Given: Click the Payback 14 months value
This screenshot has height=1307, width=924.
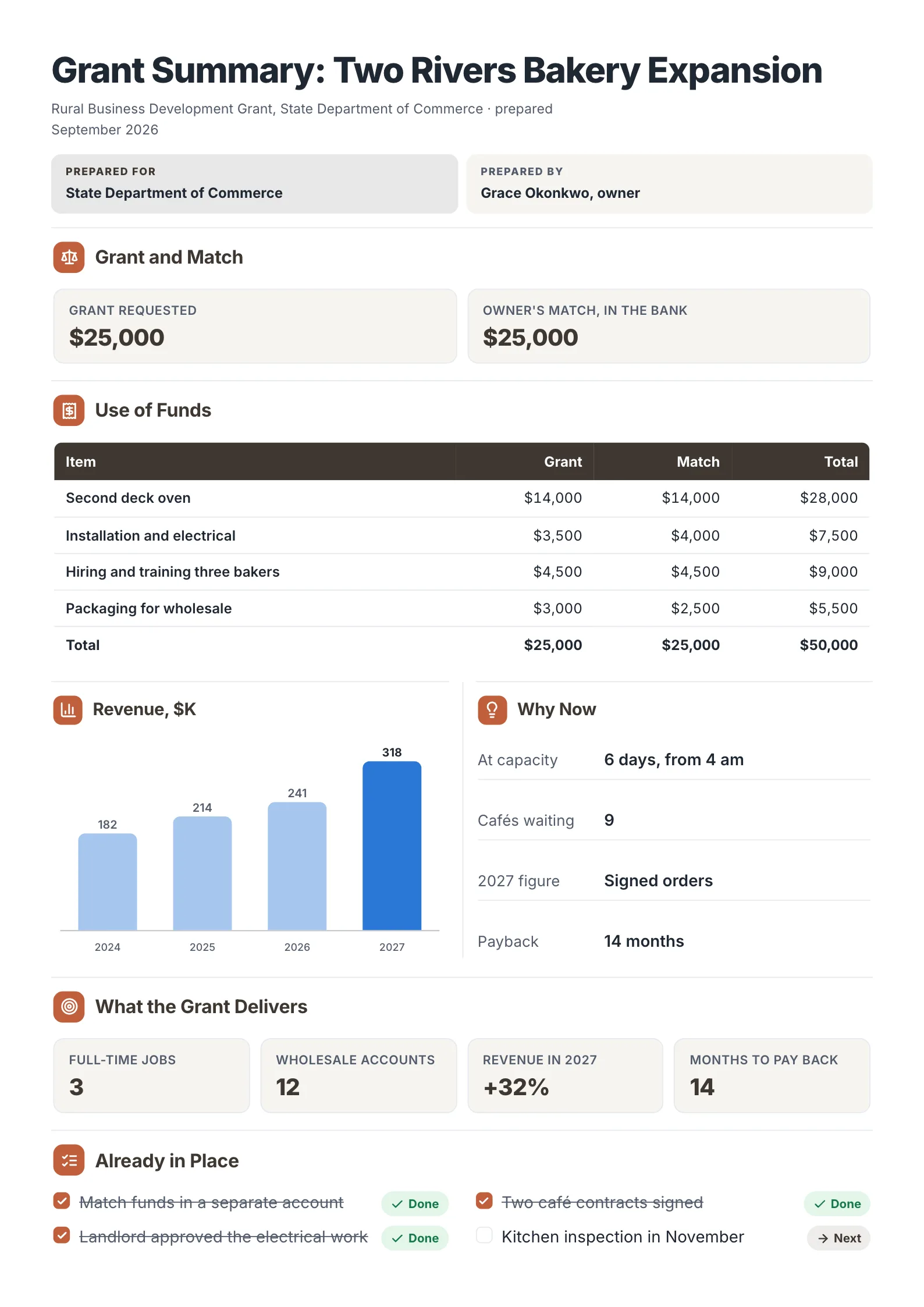Looking at the screenshot, I should [x=644, y=942].
